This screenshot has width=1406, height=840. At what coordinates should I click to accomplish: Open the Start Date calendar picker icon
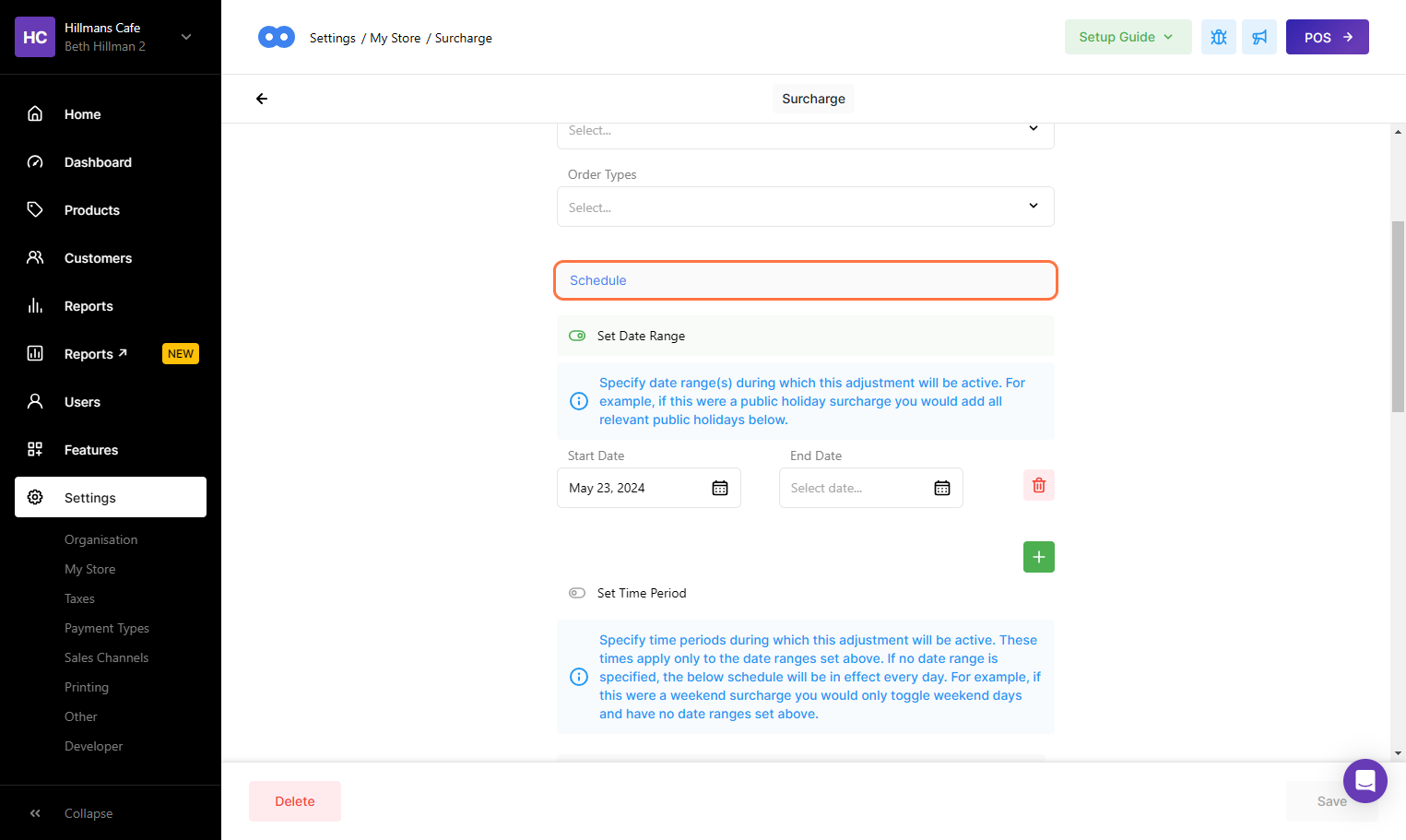point(720,488)
